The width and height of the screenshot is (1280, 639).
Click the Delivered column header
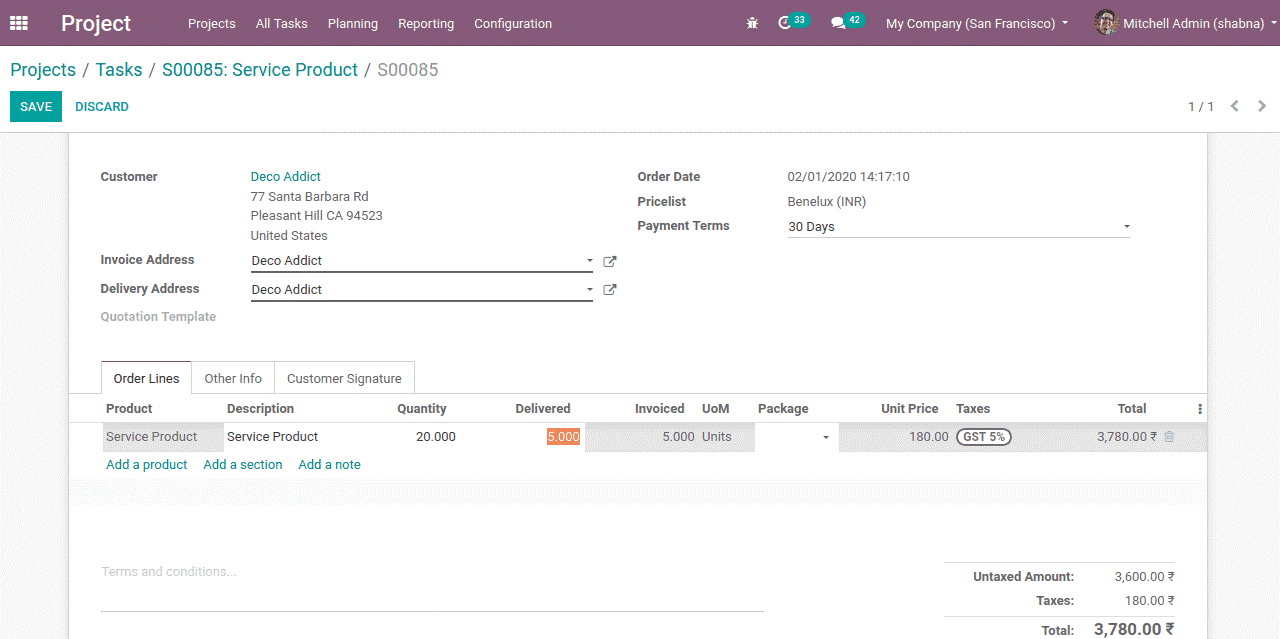pos(543,409)
